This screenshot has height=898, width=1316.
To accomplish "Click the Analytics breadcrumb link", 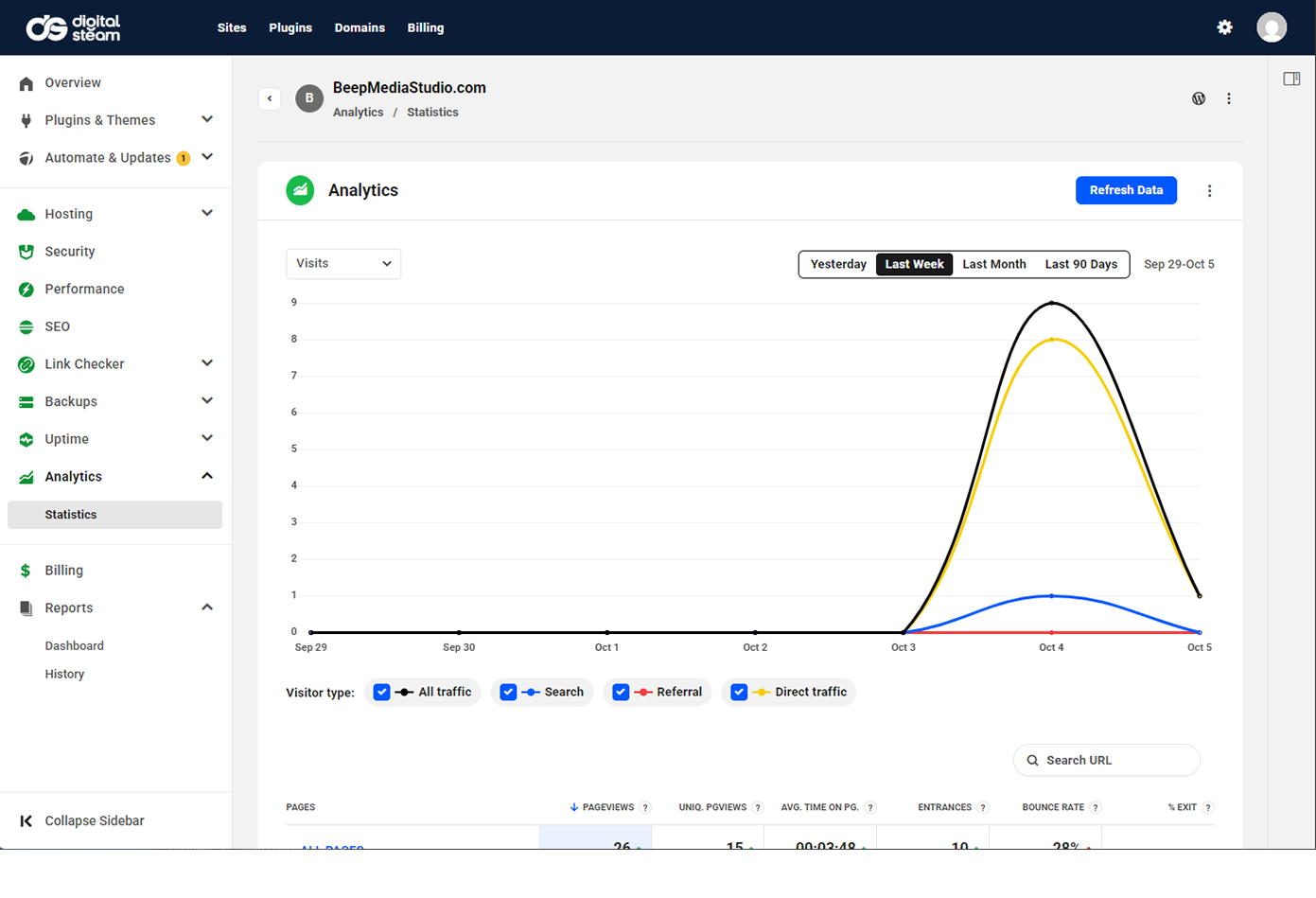I will coord(358,112).
